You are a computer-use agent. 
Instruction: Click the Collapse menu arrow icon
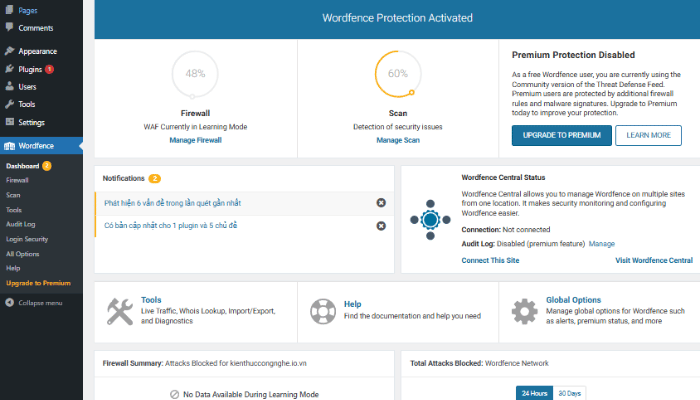(9, 302)
